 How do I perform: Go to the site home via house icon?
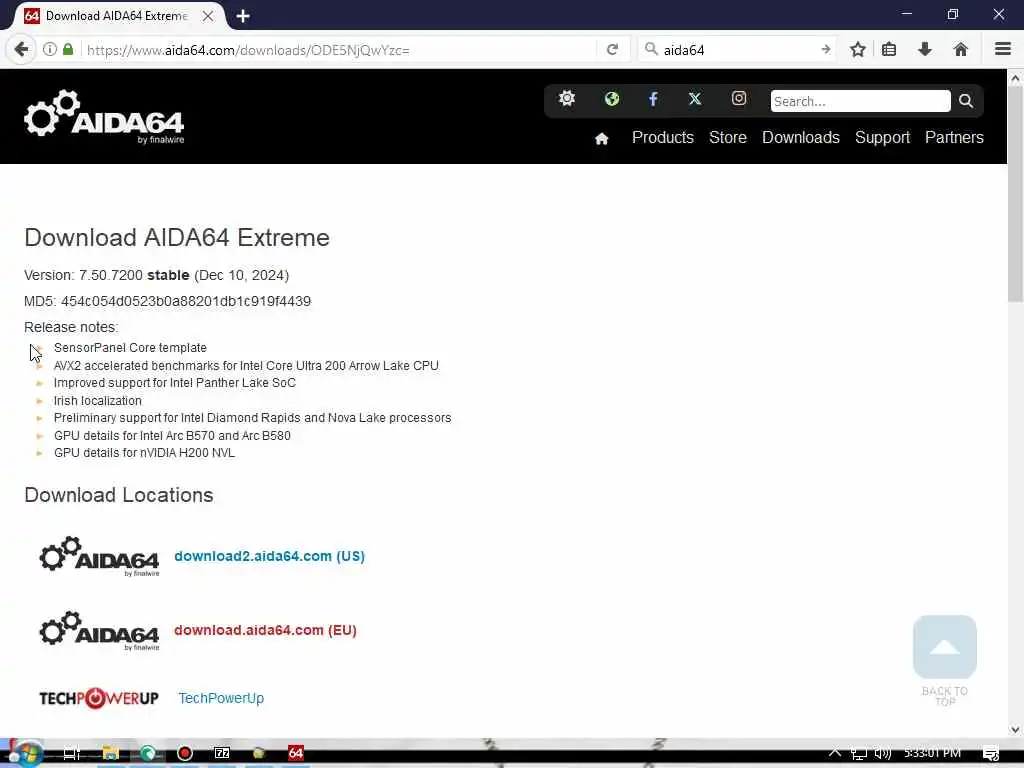click(x=601, y=138)
